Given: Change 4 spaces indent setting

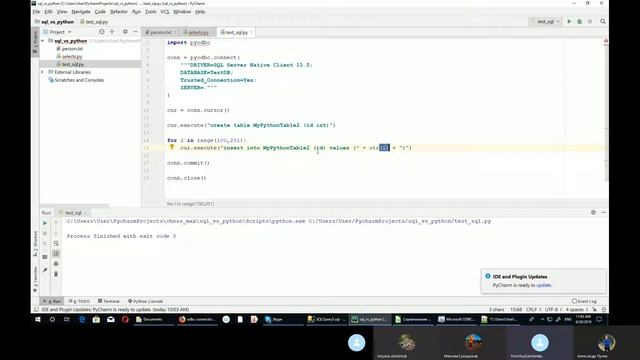Looking at the screenshot, I should point(577,310).
